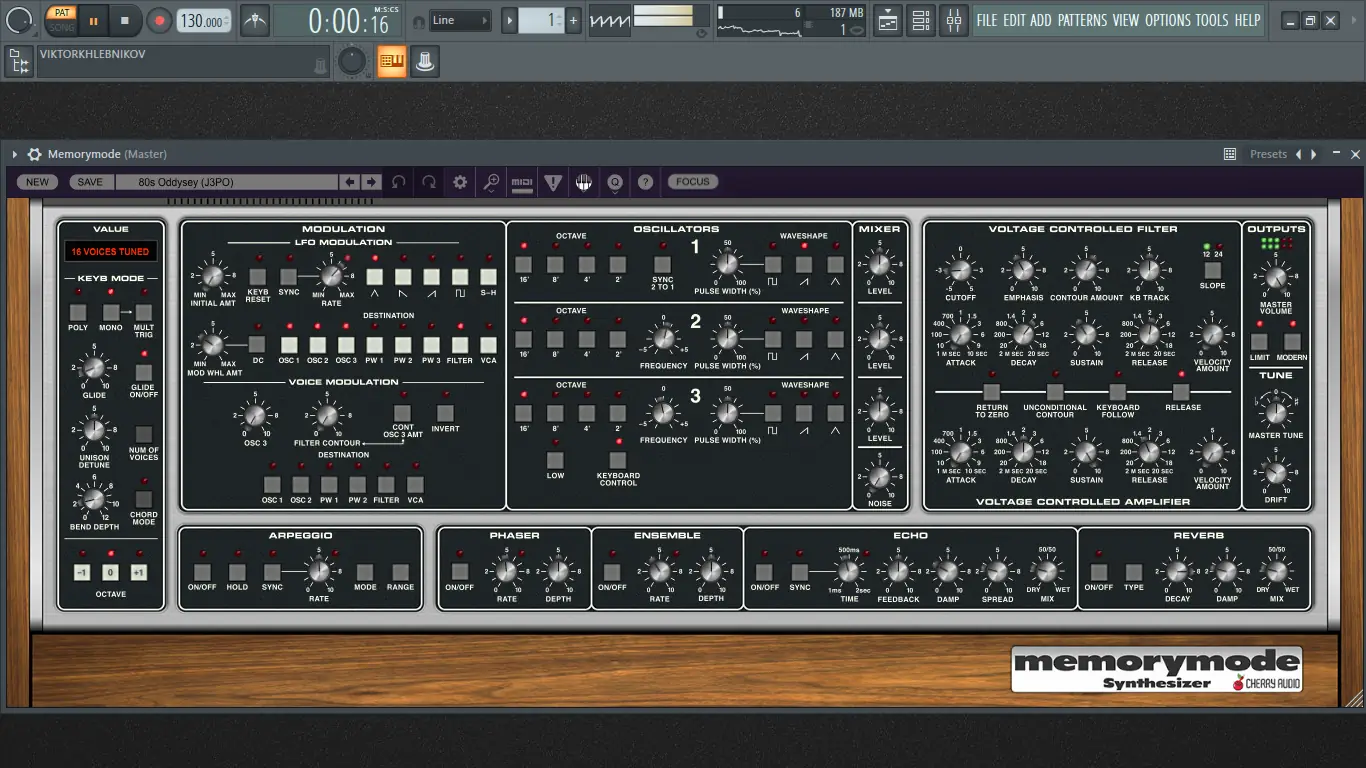This screenshot has width=1366, height=768.
Task: Open the PATTERNS menu
Action: point(1082,19)
